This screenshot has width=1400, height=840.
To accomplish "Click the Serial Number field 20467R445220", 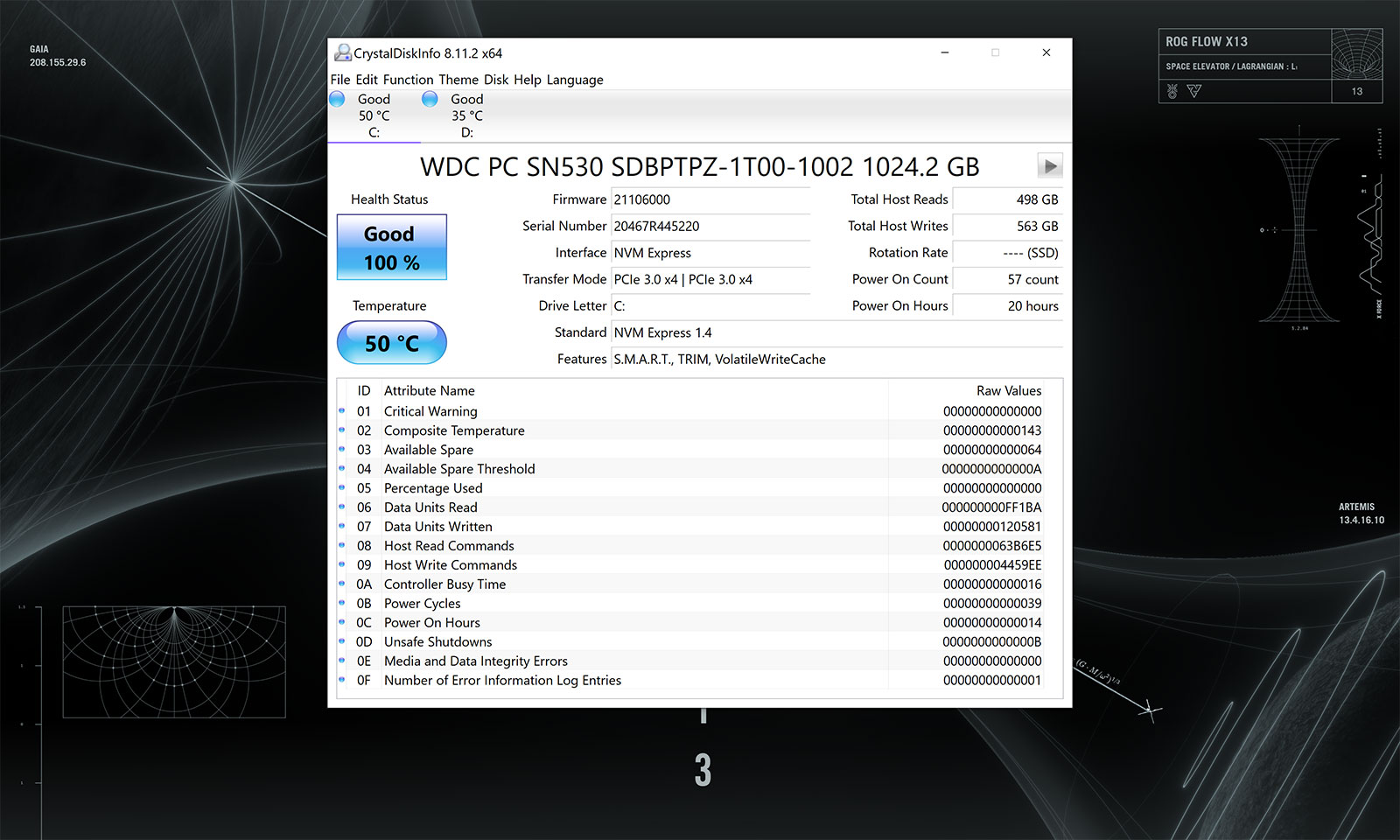I will pyautogui.click(x=710, y=226).
